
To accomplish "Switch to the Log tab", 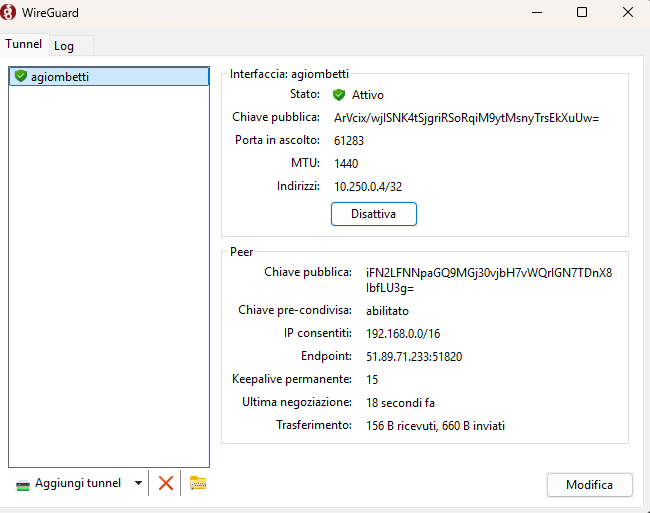I will tap(64, 46).
